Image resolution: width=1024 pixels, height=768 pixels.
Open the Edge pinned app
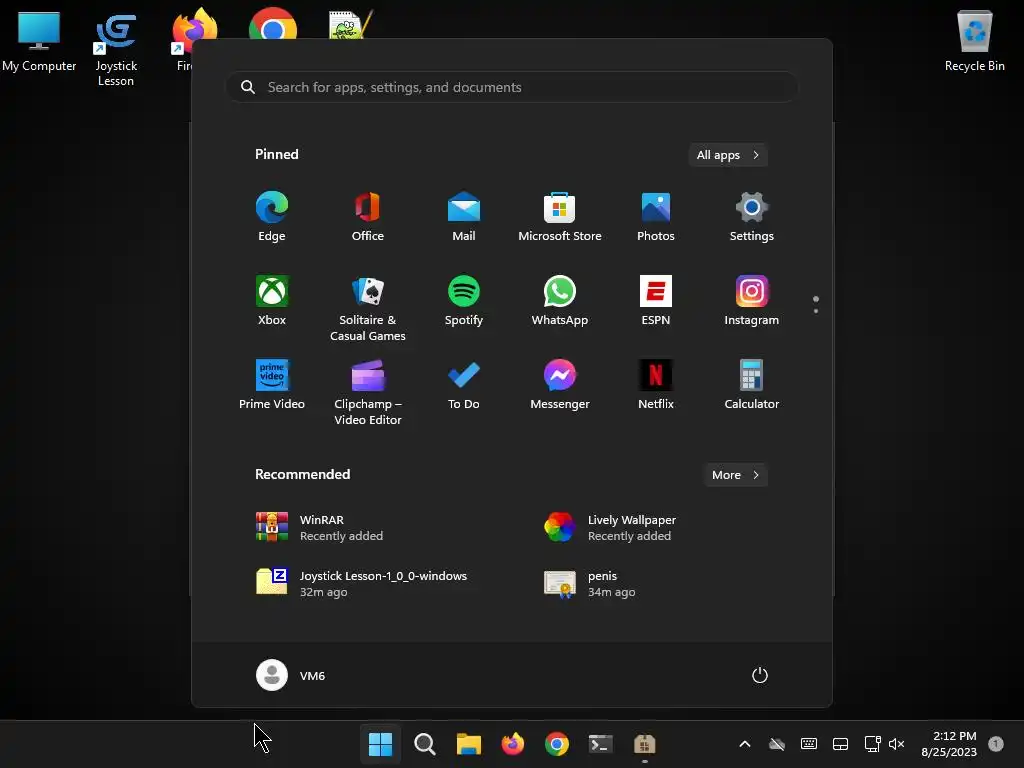pos(272,217)
